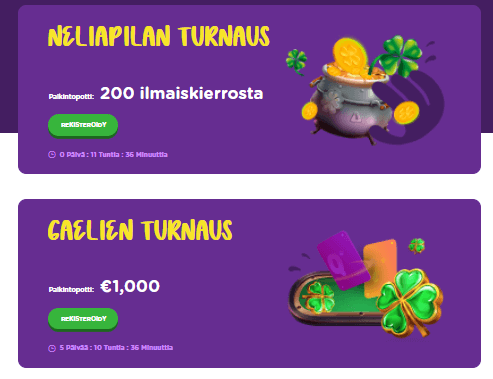493x379 pixels.
Task: Click the orange playing card
Action: pos(380,268)
